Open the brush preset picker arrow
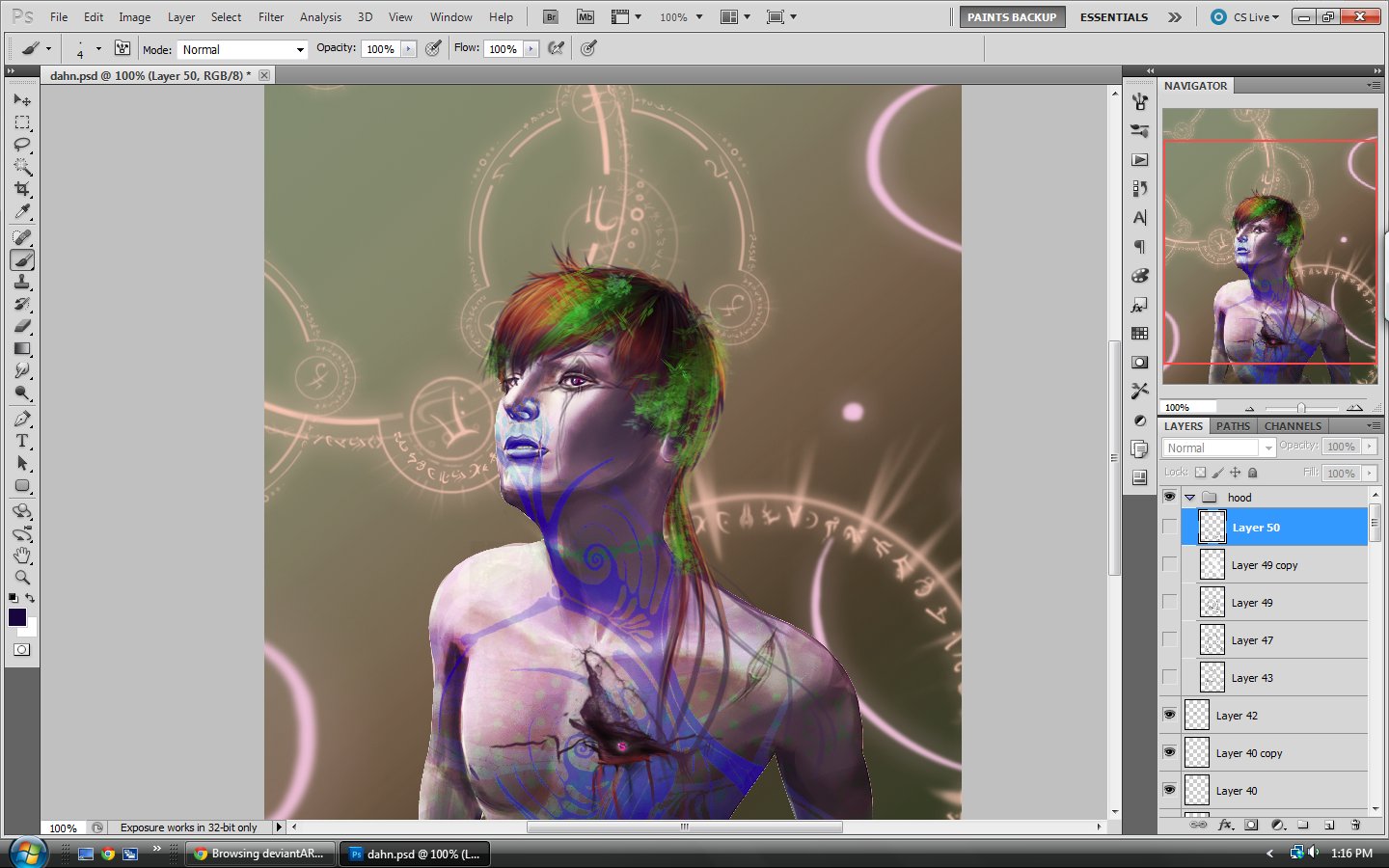 click(98, 48)
